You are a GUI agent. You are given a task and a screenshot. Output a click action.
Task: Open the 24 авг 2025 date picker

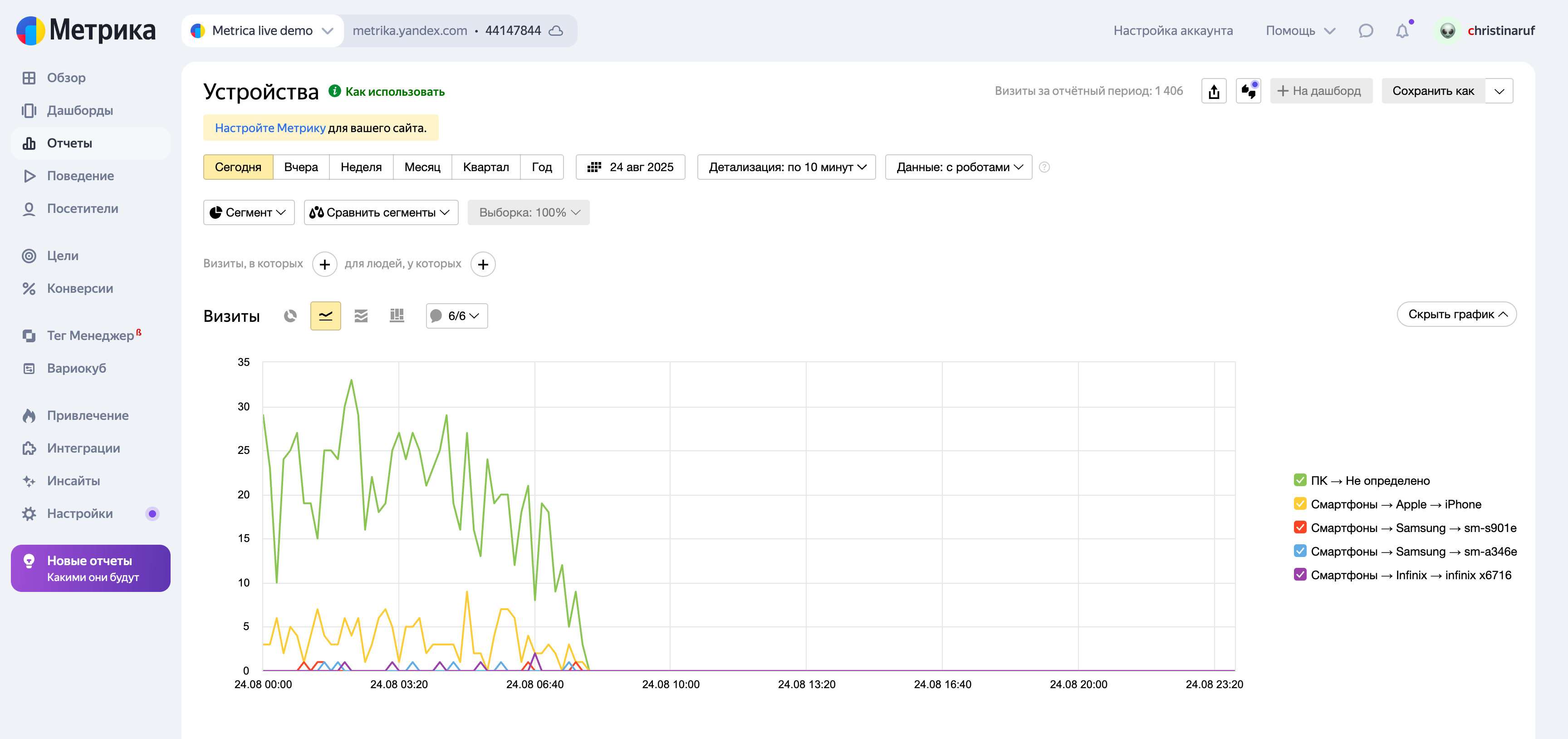pos(631,168)
